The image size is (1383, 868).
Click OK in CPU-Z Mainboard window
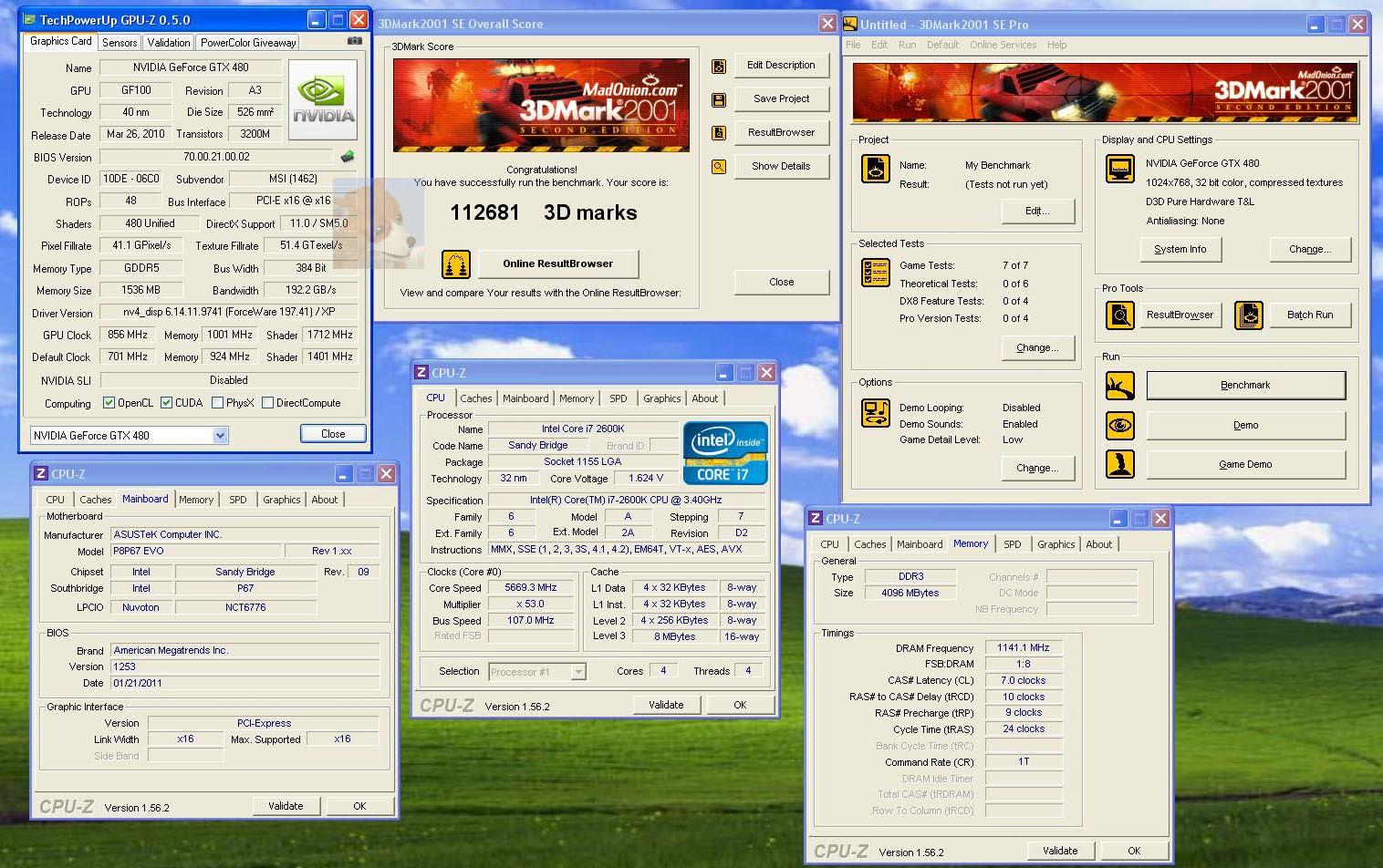pyautogui.click(x=359, y=806)
